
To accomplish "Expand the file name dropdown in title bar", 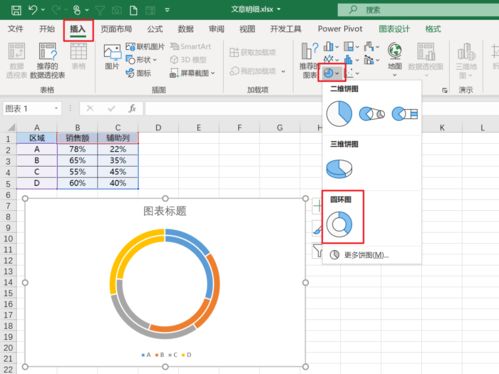I will [x=279, y=9].
